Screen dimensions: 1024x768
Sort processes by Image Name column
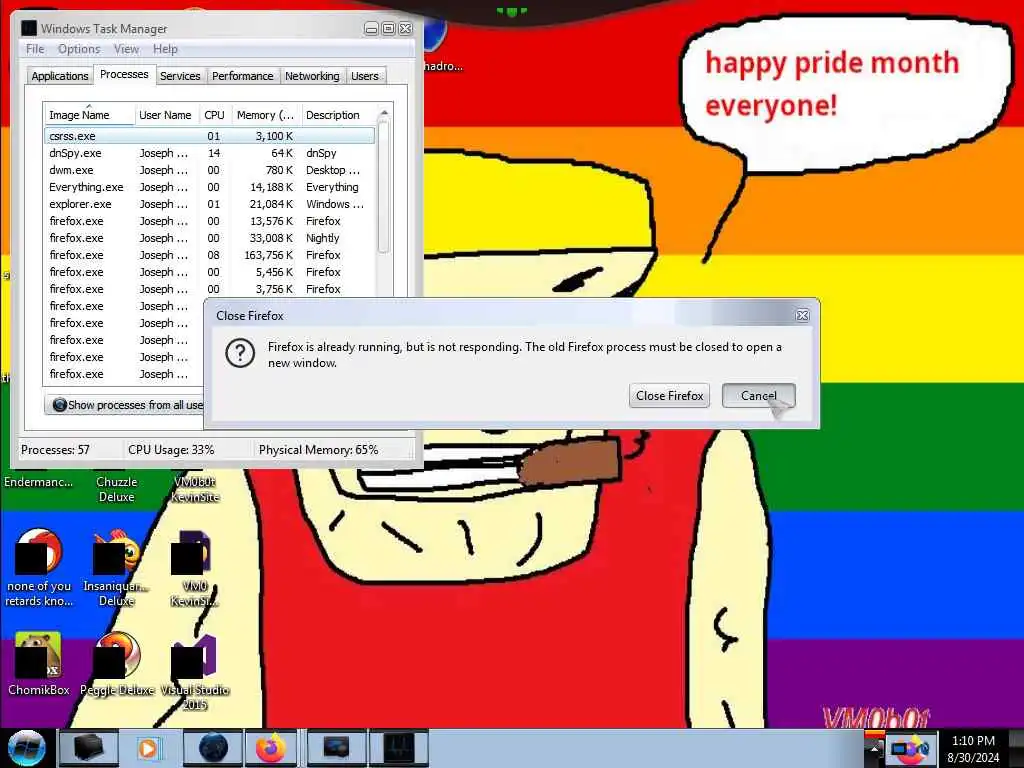(x=89, y=115)
